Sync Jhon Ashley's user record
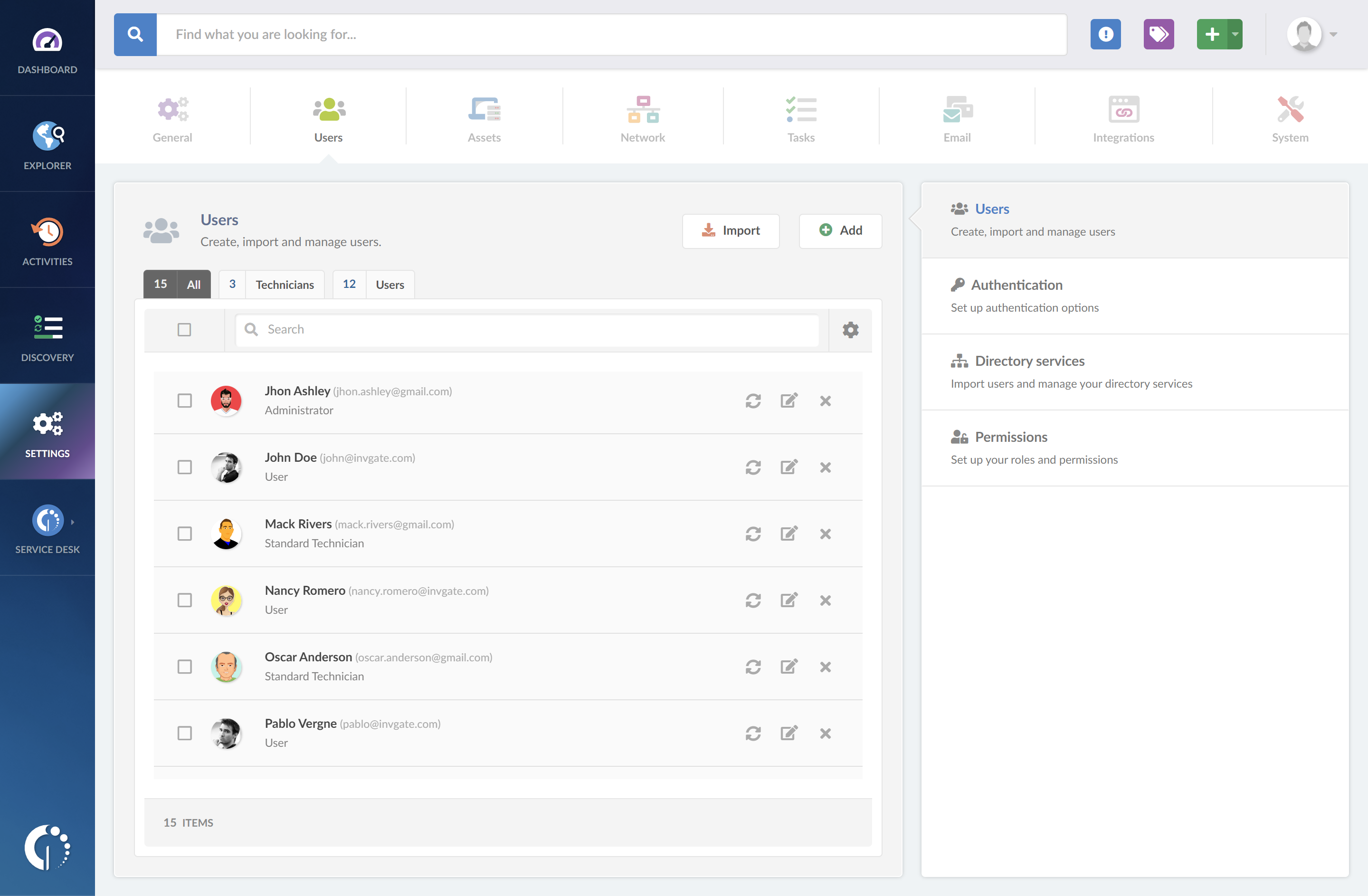The height and width of the screenshot is (896, 1368). [753, 400]
